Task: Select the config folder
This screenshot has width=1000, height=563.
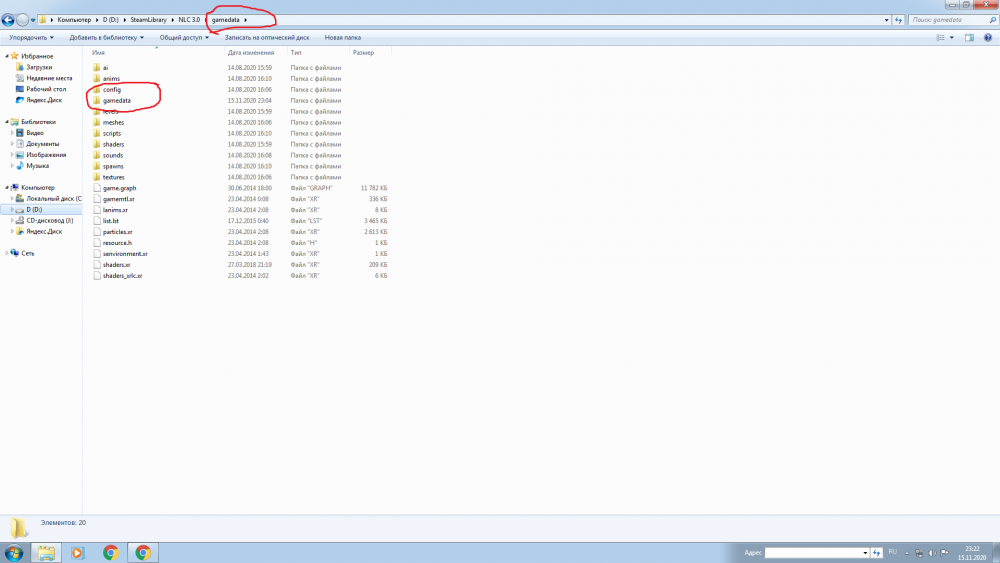Action: click(112, 89)
